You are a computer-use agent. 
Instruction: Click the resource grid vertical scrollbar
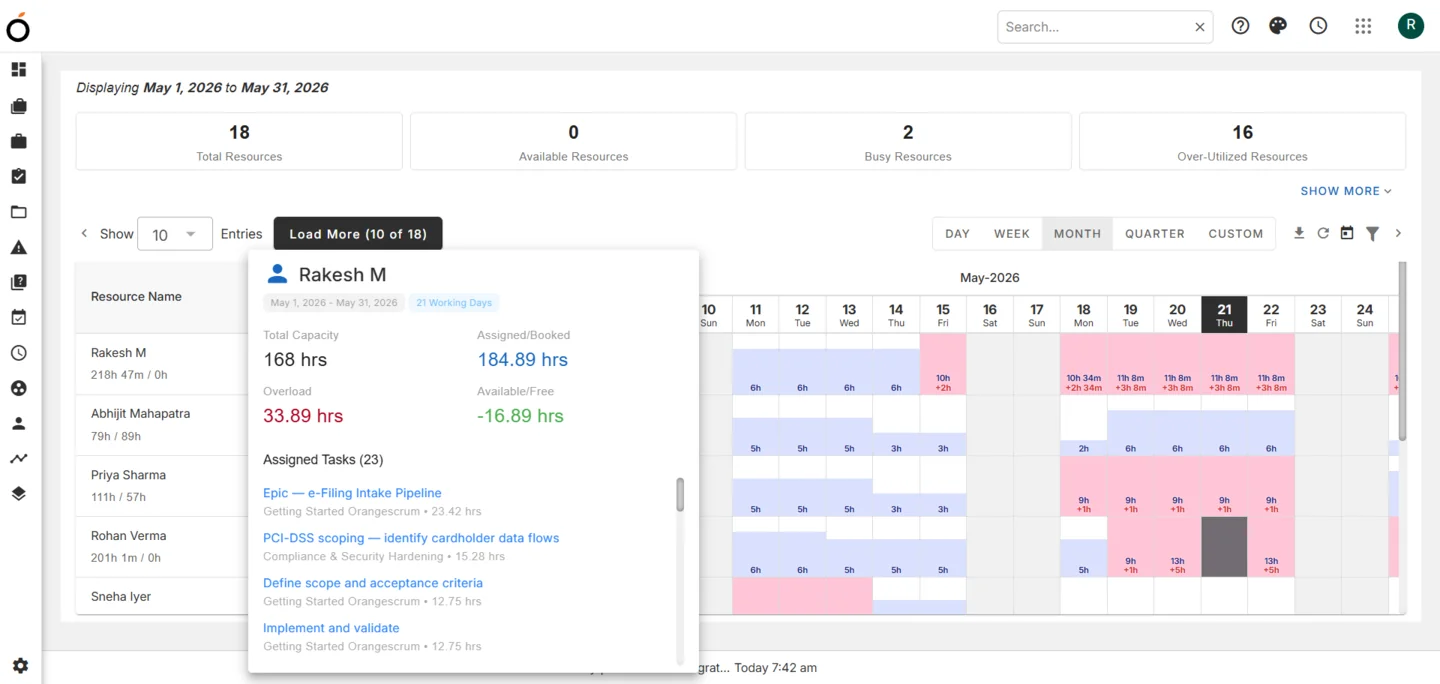coord(1402,352)
